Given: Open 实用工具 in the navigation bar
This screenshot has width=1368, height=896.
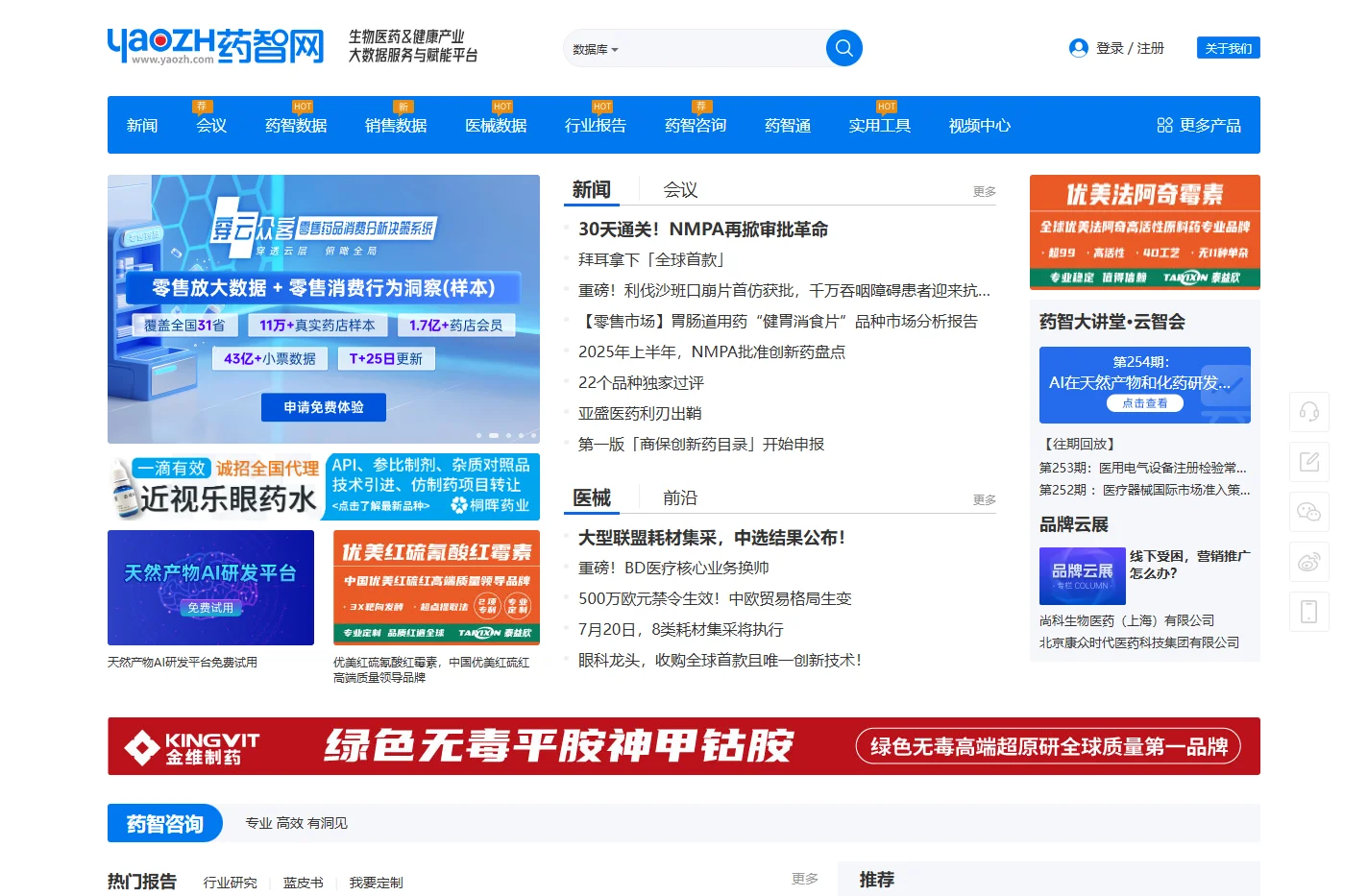Looking at the screenshot, I should click(x=880, y=126).
